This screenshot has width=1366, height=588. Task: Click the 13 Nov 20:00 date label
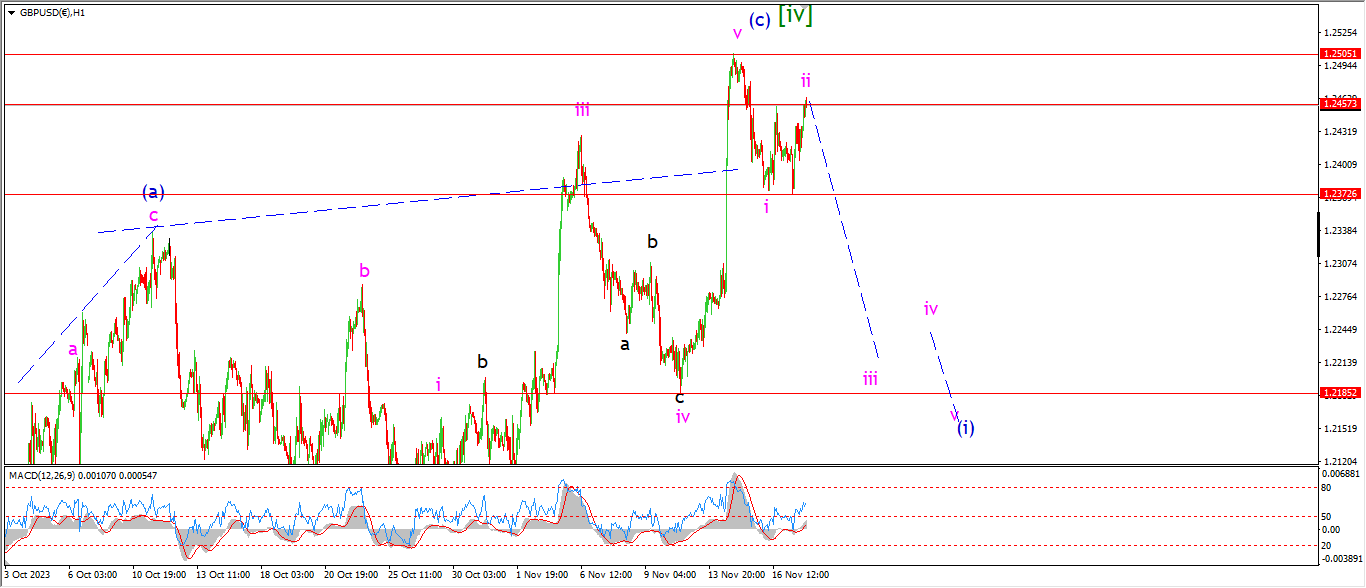[x=736, y=575]
